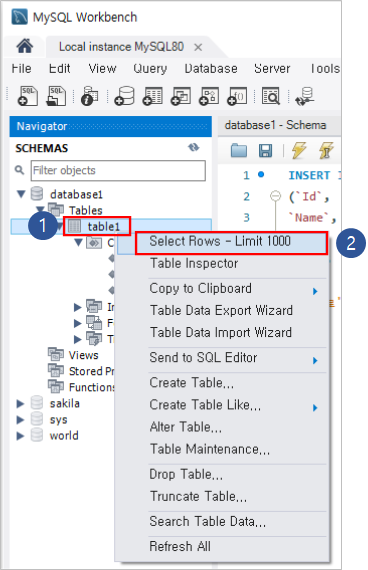Click the sakila schema cylinder icon
This screenshot has height=570, width=368.
(37, 403)
